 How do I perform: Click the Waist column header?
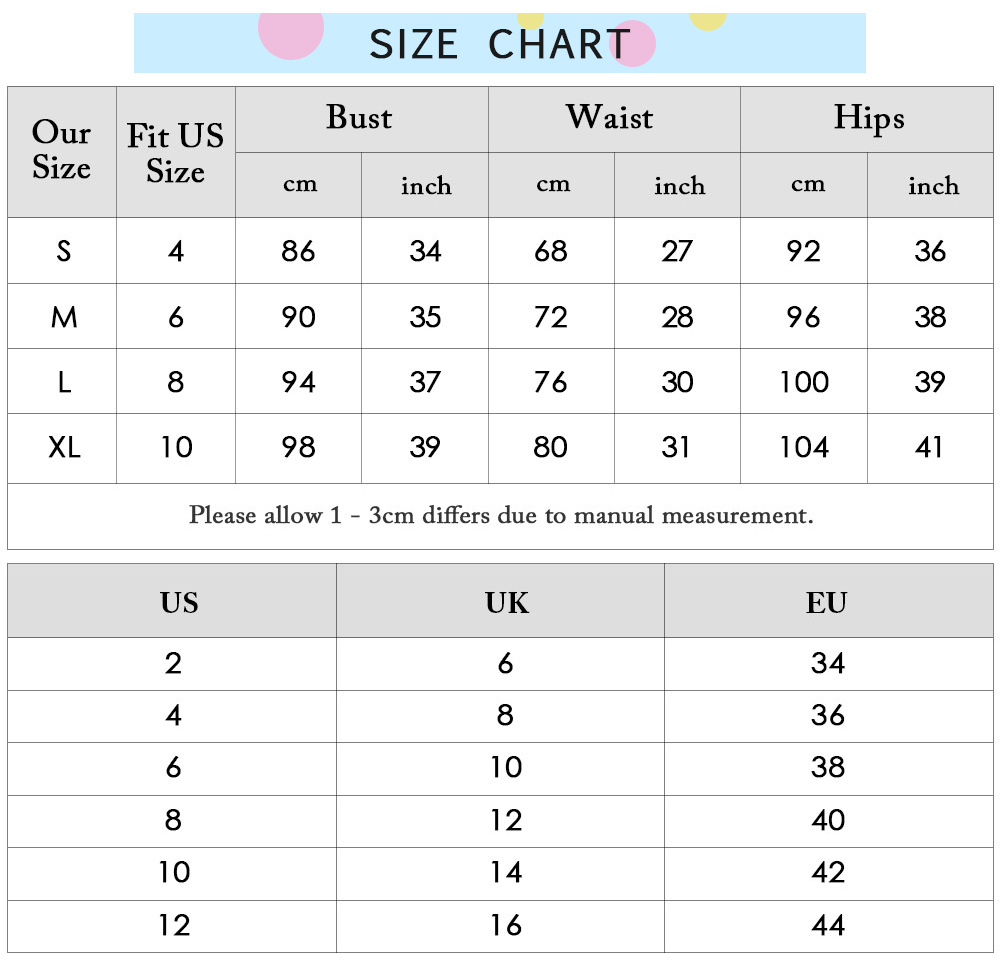click(x=610, y=117)
